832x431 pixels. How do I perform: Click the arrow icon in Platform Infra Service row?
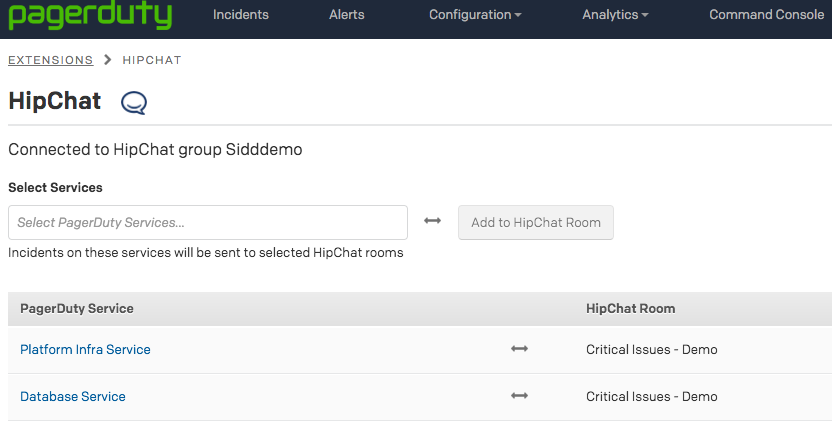click(x=519, y=349)
